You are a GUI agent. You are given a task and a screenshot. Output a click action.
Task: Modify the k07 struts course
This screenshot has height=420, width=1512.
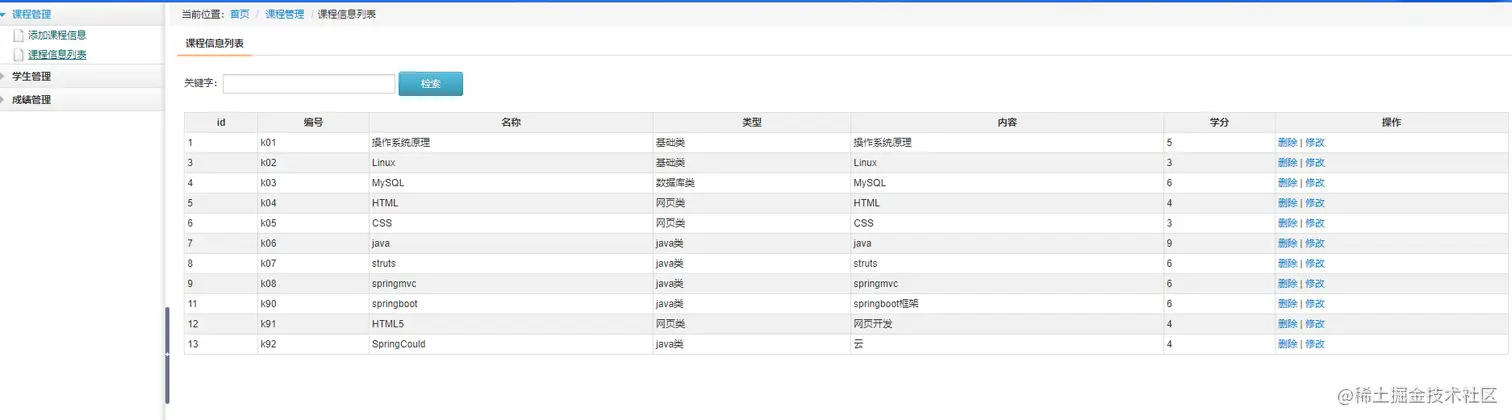(1315, 263)
